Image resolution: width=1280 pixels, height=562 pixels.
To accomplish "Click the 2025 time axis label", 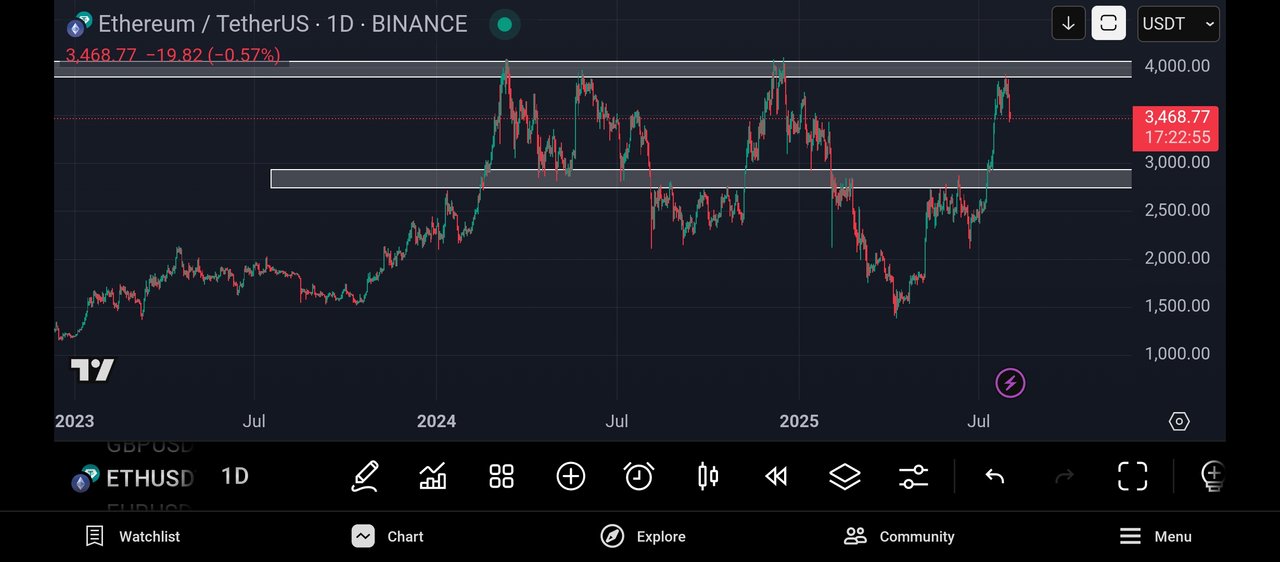I will coord(799,421).
